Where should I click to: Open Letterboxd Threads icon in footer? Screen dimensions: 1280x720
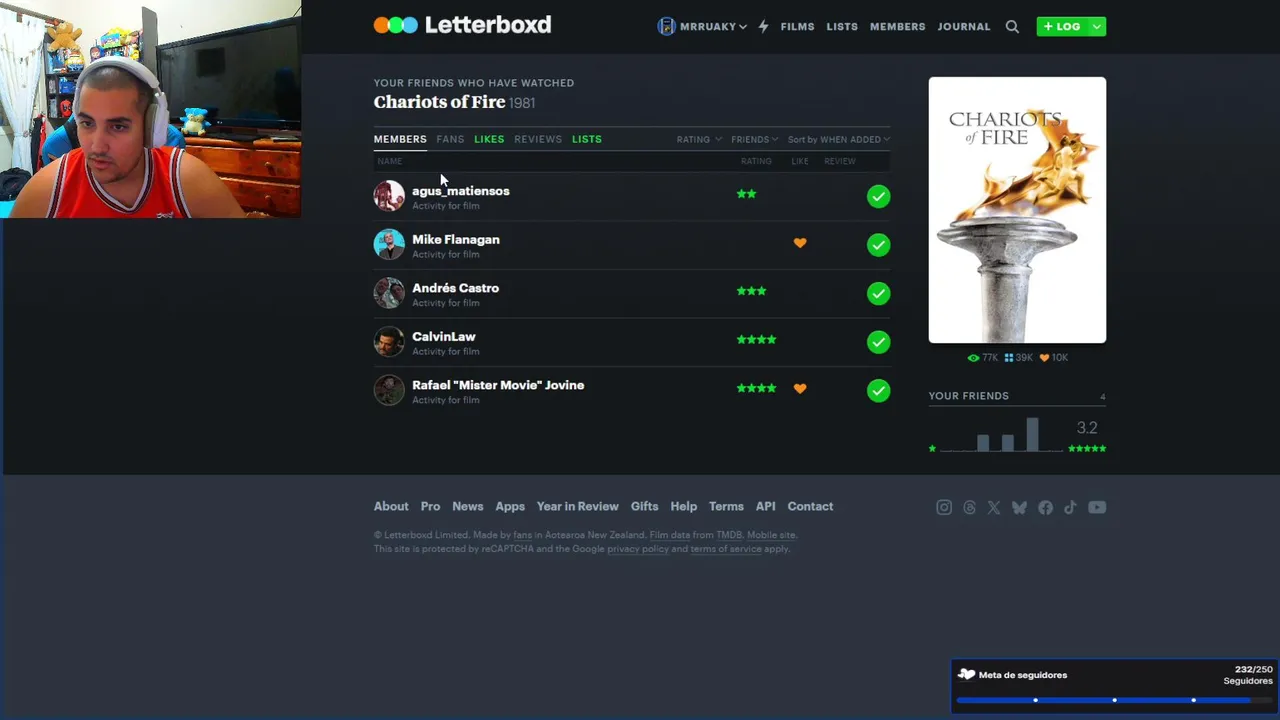pos(969,507)
